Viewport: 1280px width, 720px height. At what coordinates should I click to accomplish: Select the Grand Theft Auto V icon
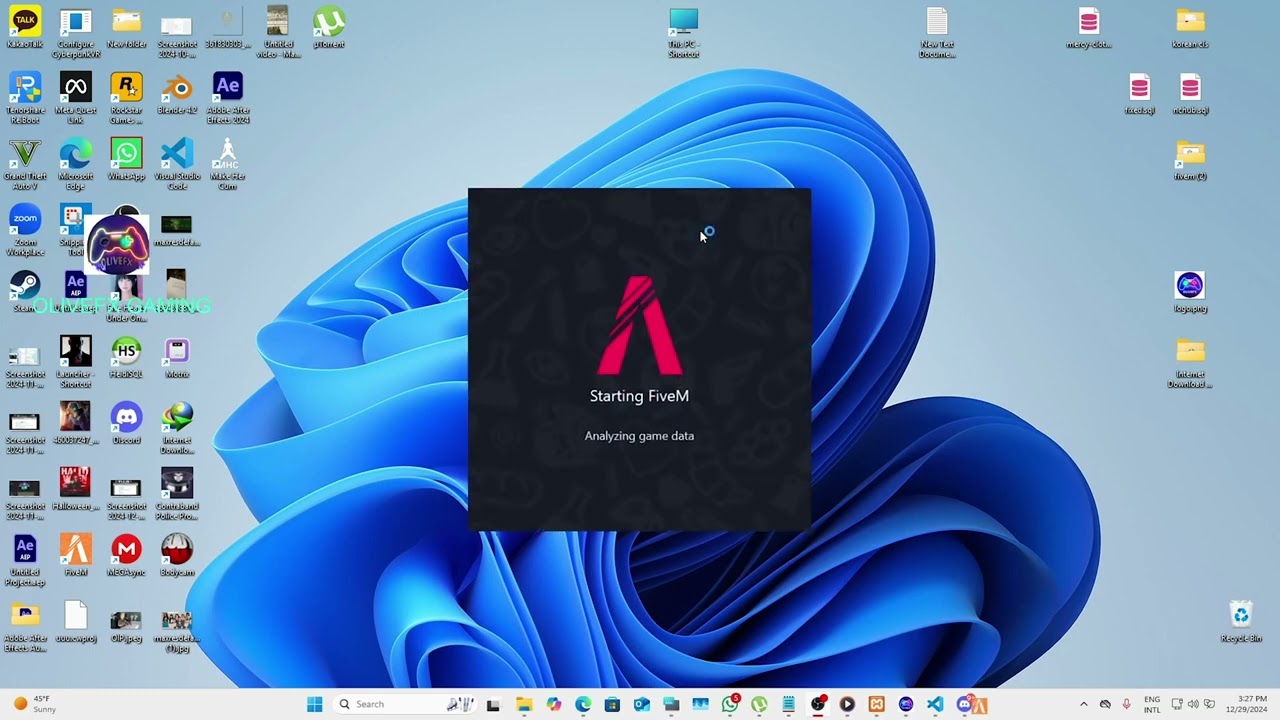(25, 164)
